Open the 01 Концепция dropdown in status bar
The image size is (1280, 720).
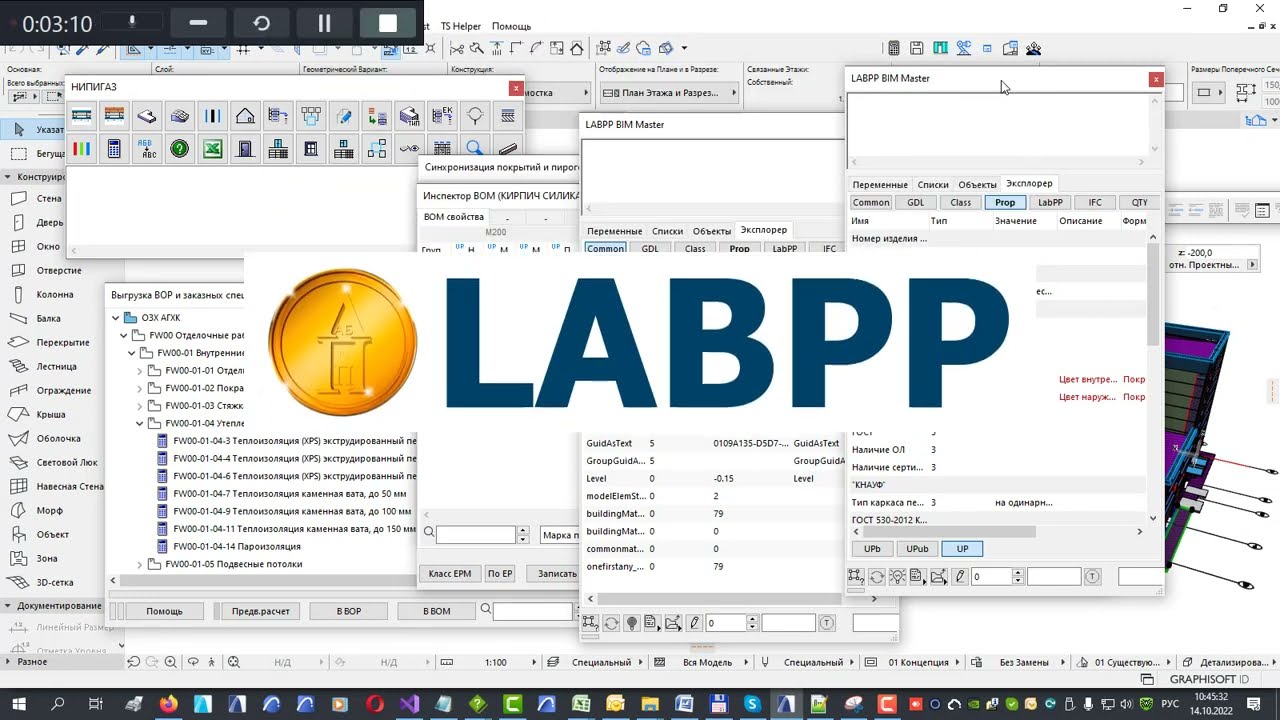(x=919, y=662)
